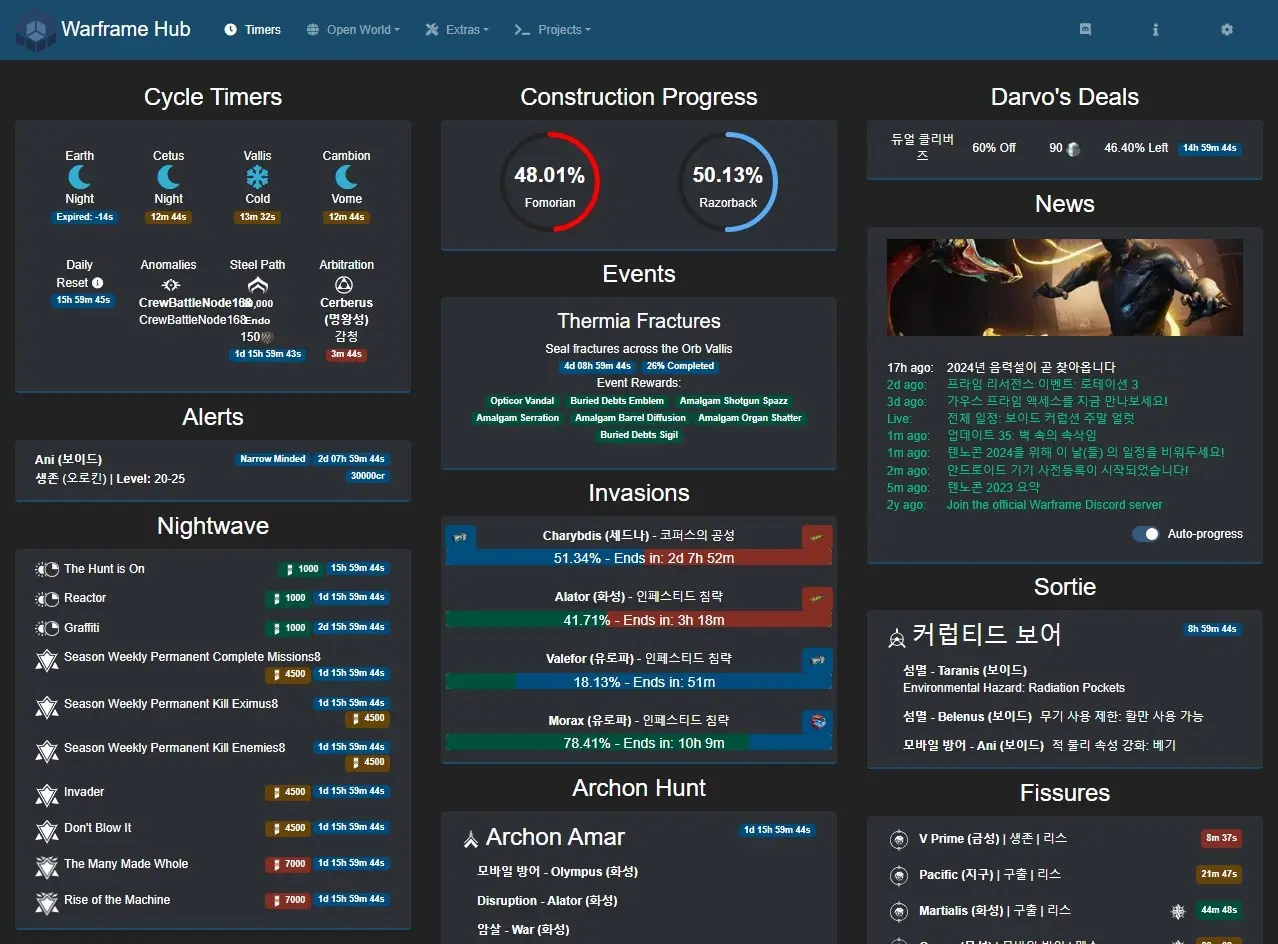Click the Amalgam Serration reward badge
Viewport: 1278px width, 944px height.
tap(518, 418)
